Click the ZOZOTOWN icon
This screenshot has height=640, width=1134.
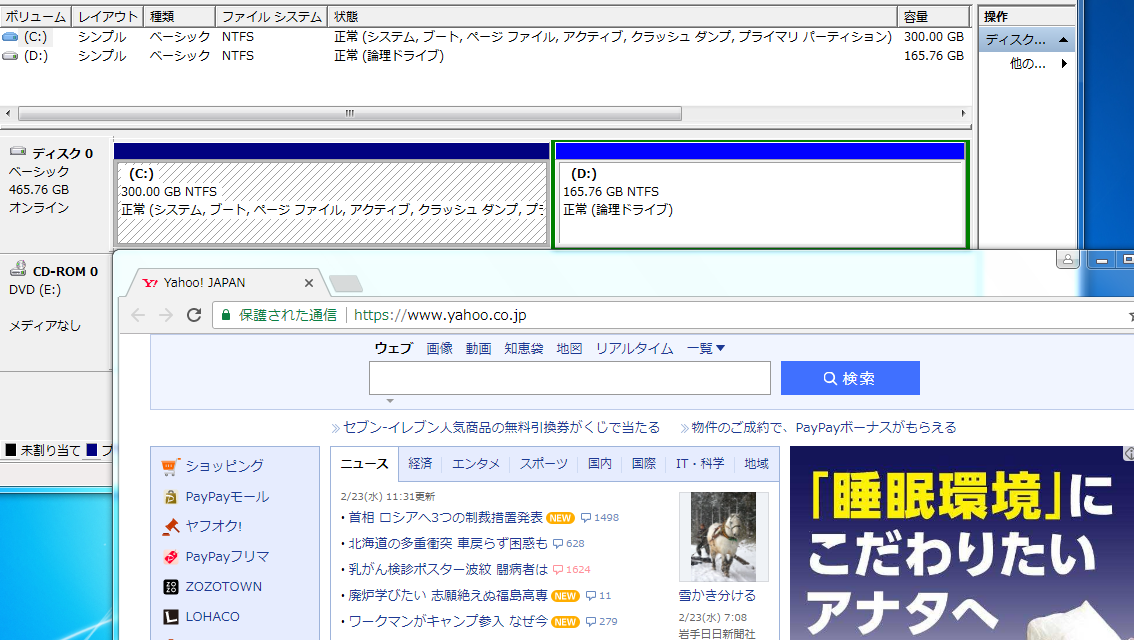pyautogui.click(x=170, y=586)
